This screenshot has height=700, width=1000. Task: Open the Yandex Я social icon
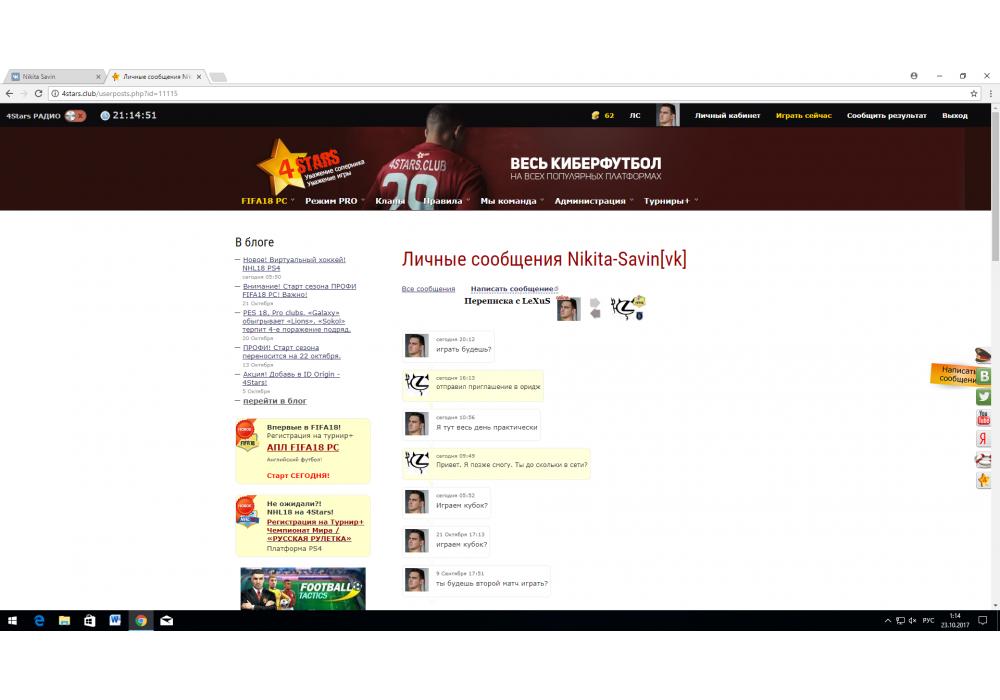coord(983,439)
